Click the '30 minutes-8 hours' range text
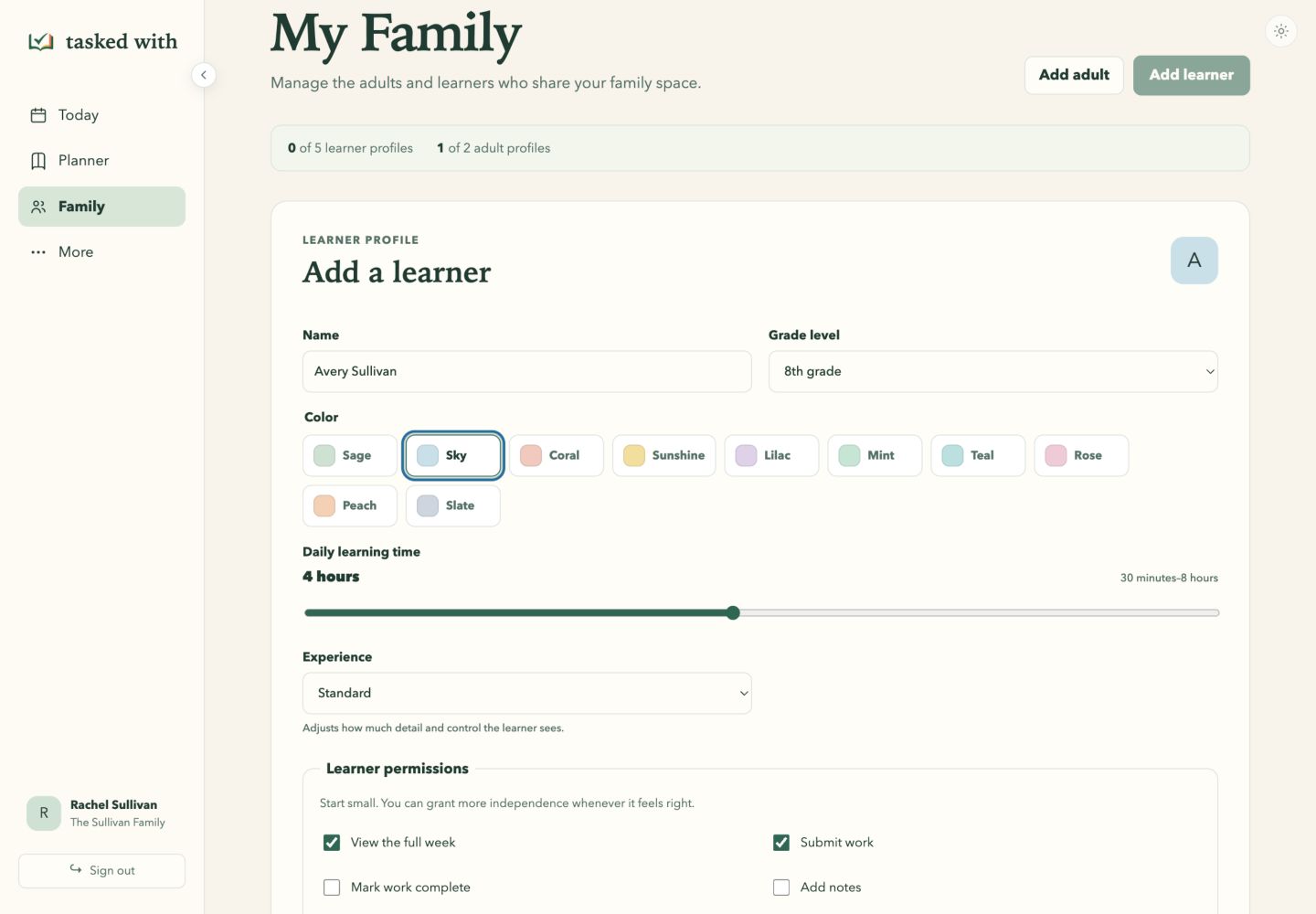Screen dimensions: 1316x914 click(1169, 578)
